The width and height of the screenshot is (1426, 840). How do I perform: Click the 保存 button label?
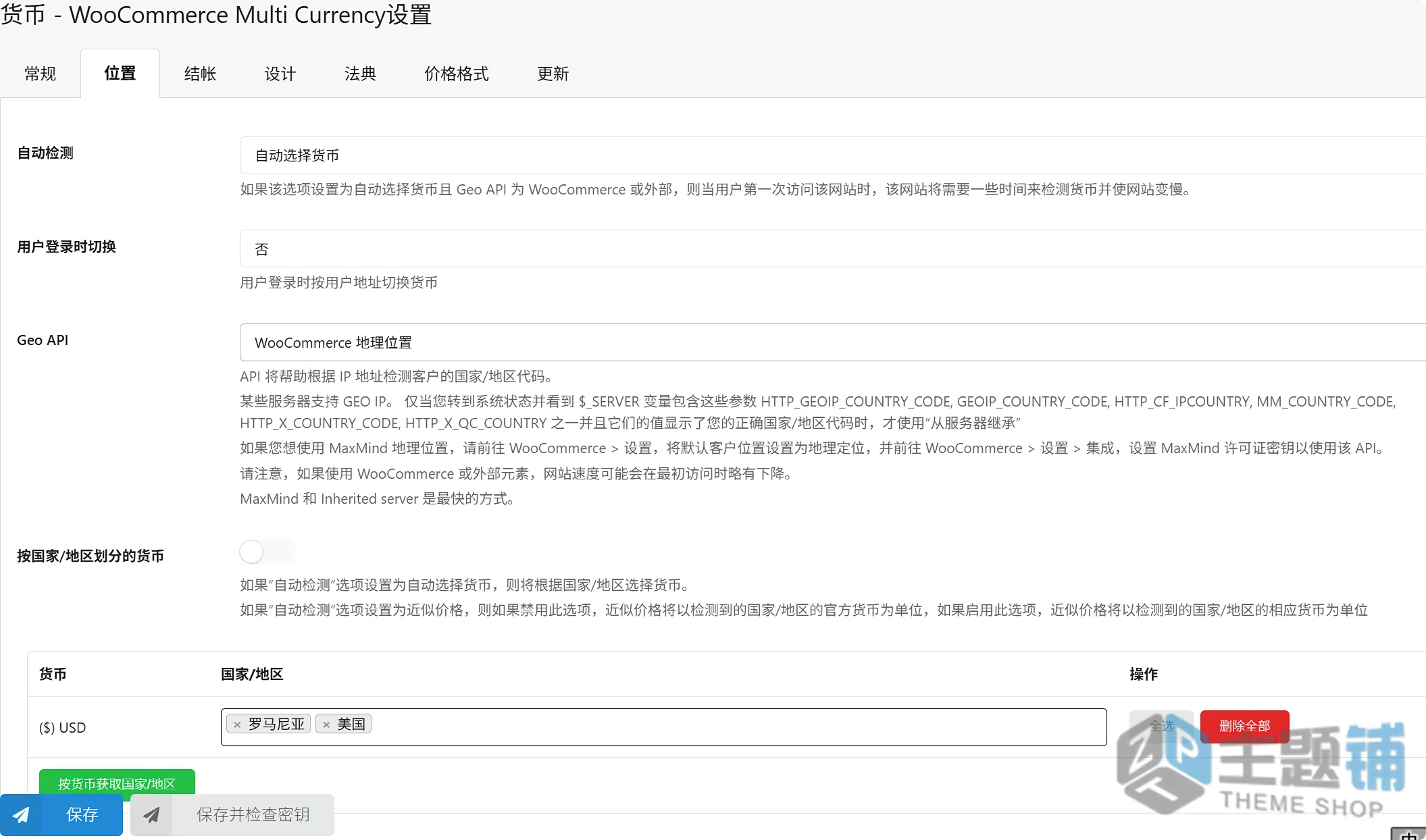click(x=82, y=815)
